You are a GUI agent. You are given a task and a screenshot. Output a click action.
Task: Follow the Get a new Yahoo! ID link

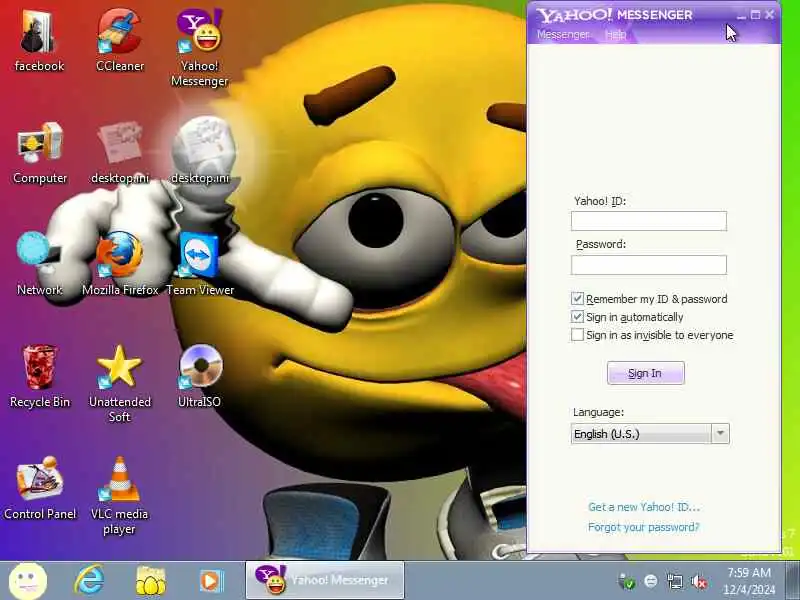tap(644, 507)
